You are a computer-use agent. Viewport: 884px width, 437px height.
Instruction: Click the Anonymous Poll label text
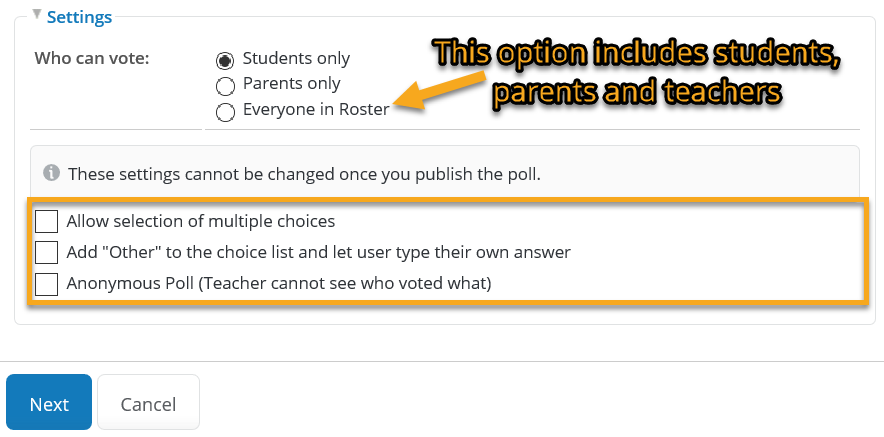[x=279, y=283]
